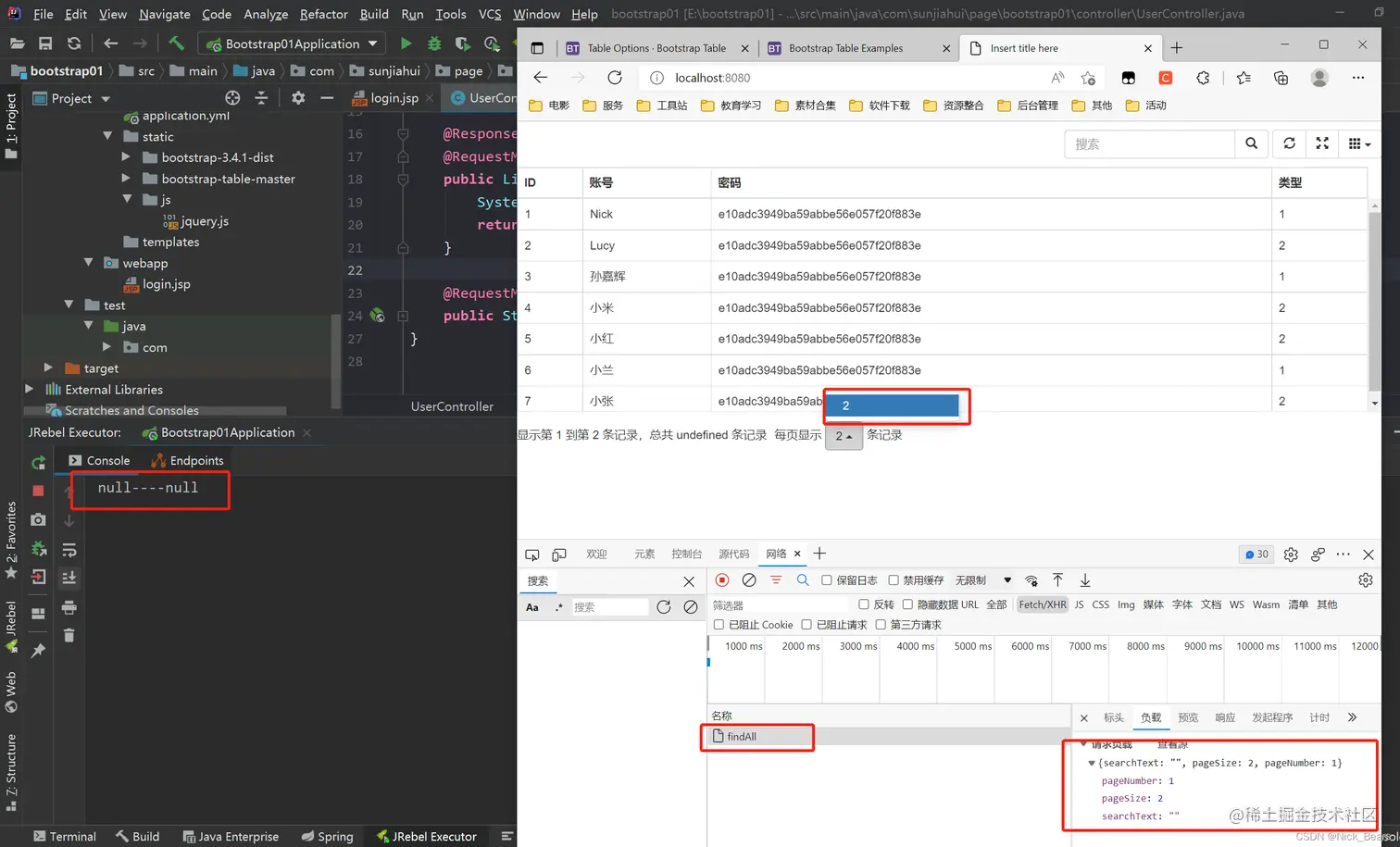Enable the 禁用缓存 disable cache checkbox

892,580
